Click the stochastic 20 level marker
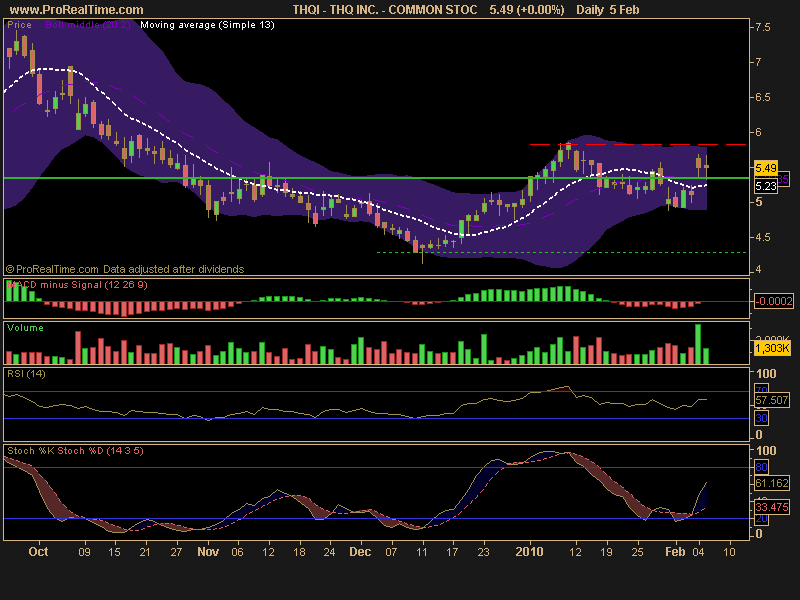 tap(761, 518)
